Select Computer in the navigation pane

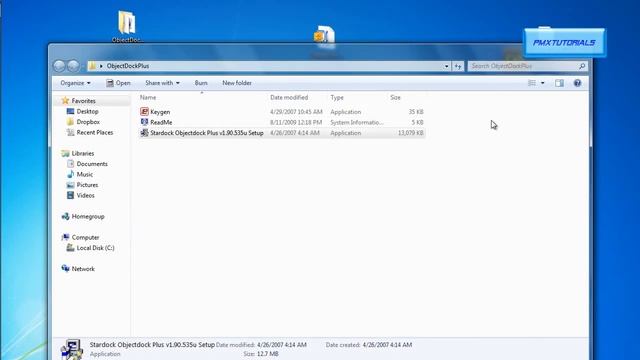pyautogui.click(x=85, y=238)
